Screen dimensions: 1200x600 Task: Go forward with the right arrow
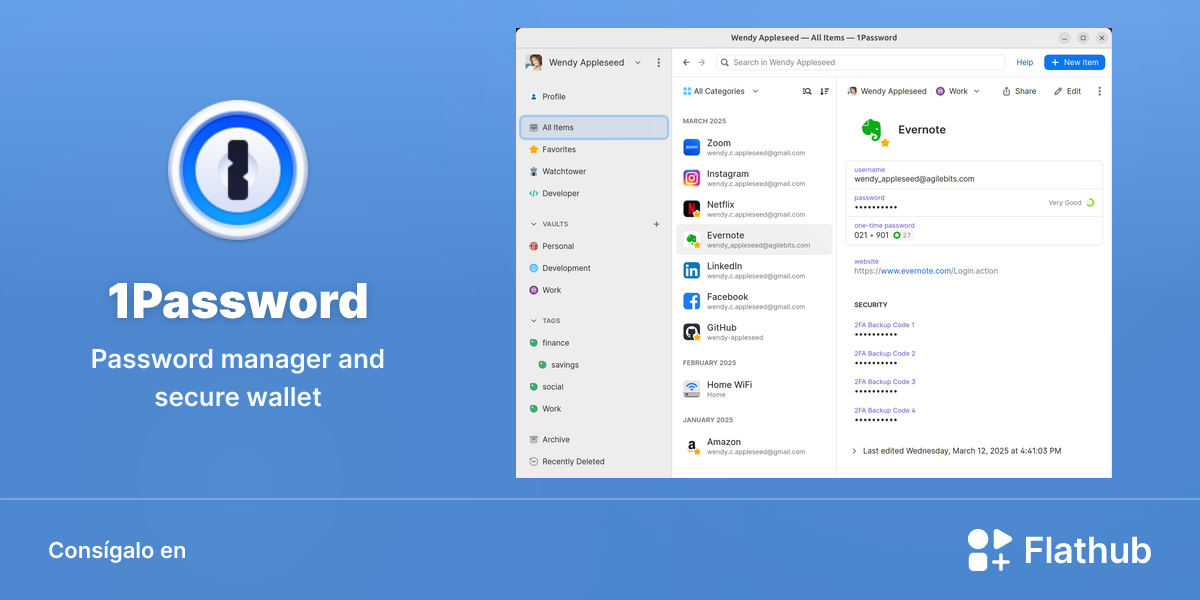702,62
